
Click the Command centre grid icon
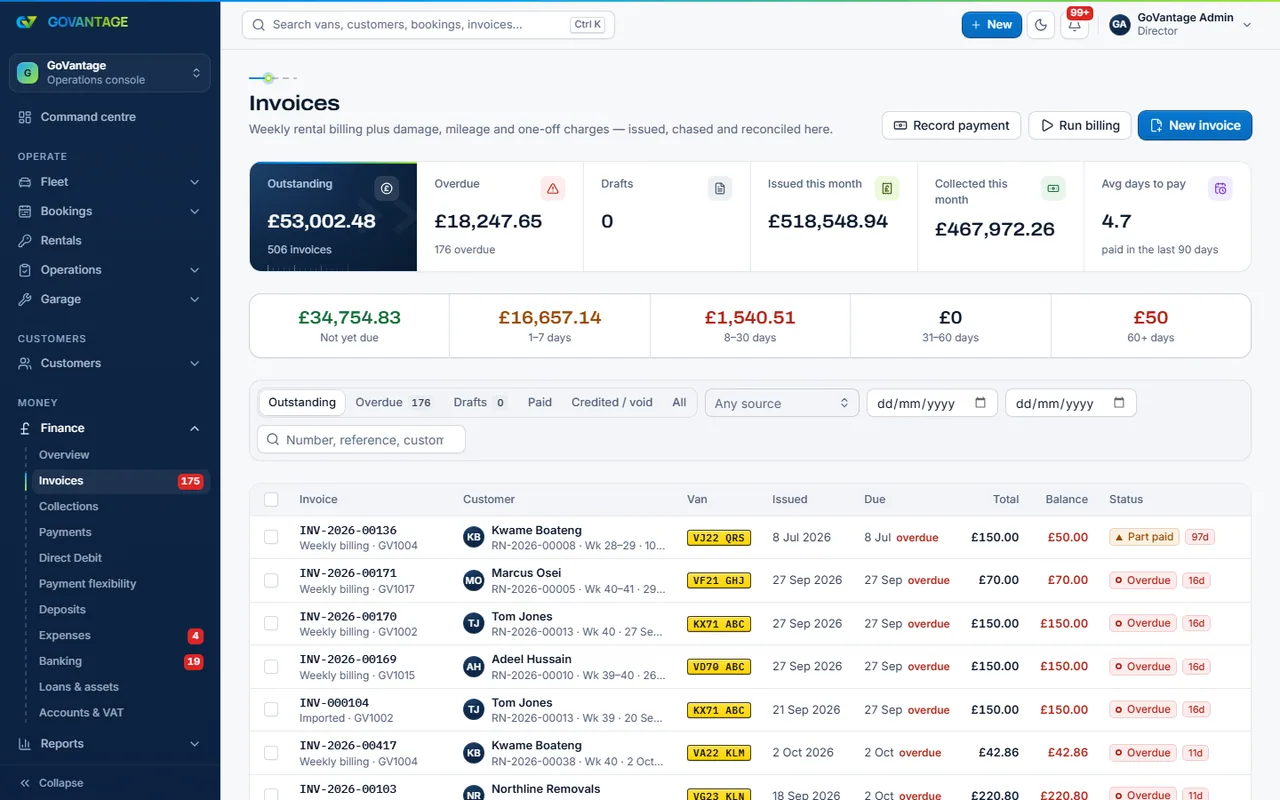click(25, 117)
